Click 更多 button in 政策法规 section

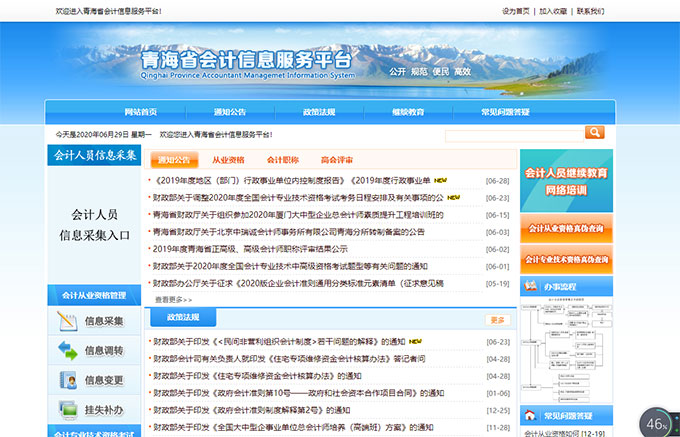click(x=497, y=320)
